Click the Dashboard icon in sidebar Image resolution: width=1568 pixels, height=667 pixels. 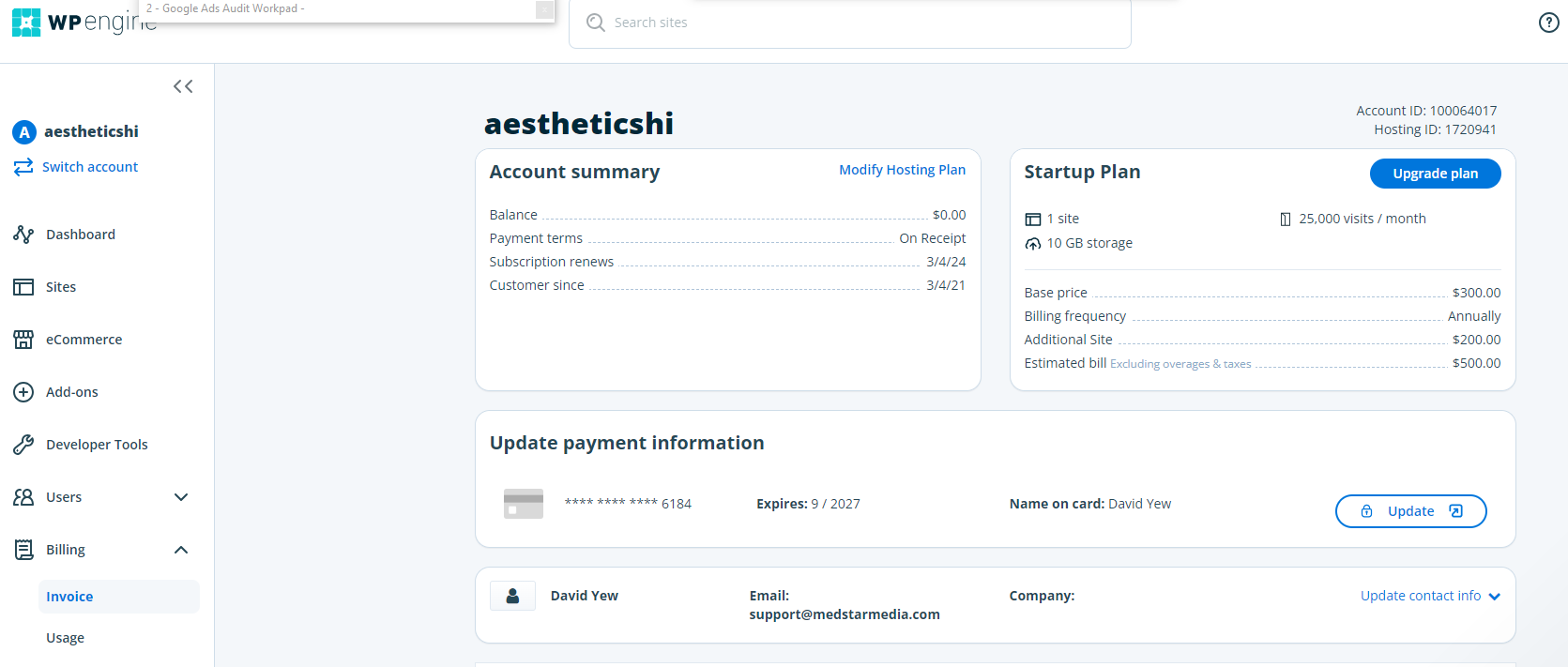pyautogui.click(x=23, y=235)
